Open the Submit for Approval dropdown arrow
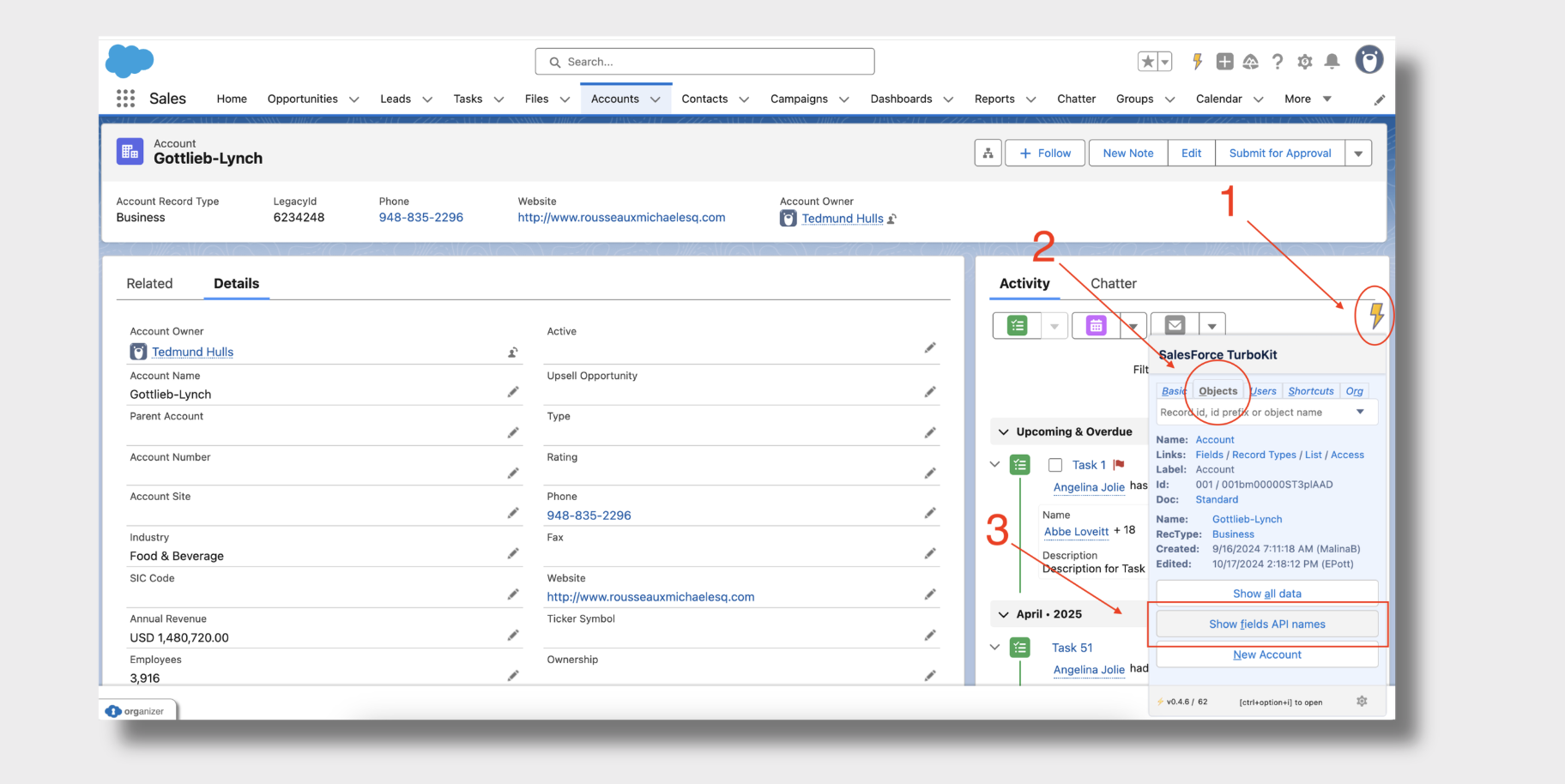This screenshot has width=1565, height=784. coord(1358,153)
